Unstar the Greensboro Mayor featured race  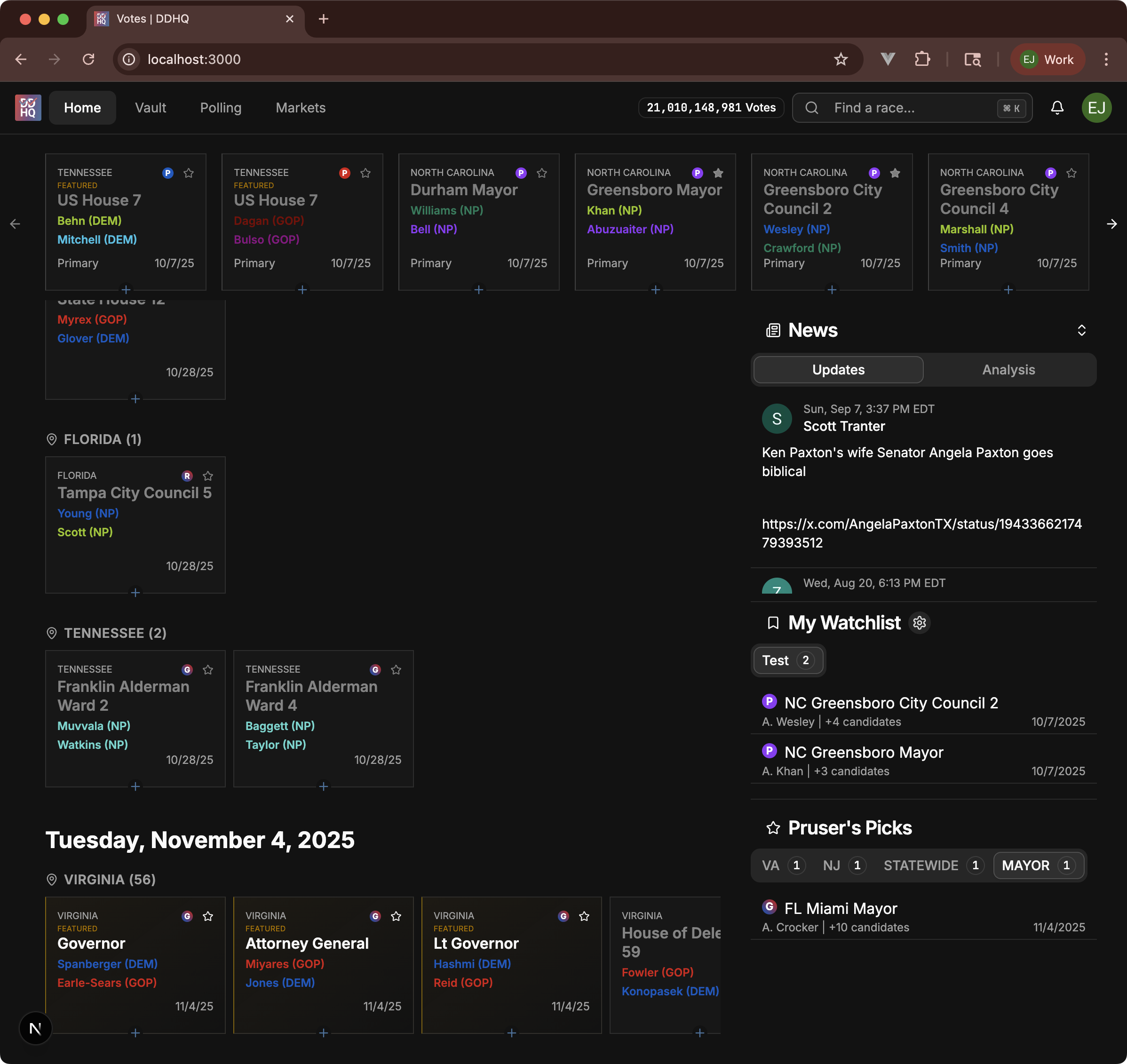coord(718,173)
